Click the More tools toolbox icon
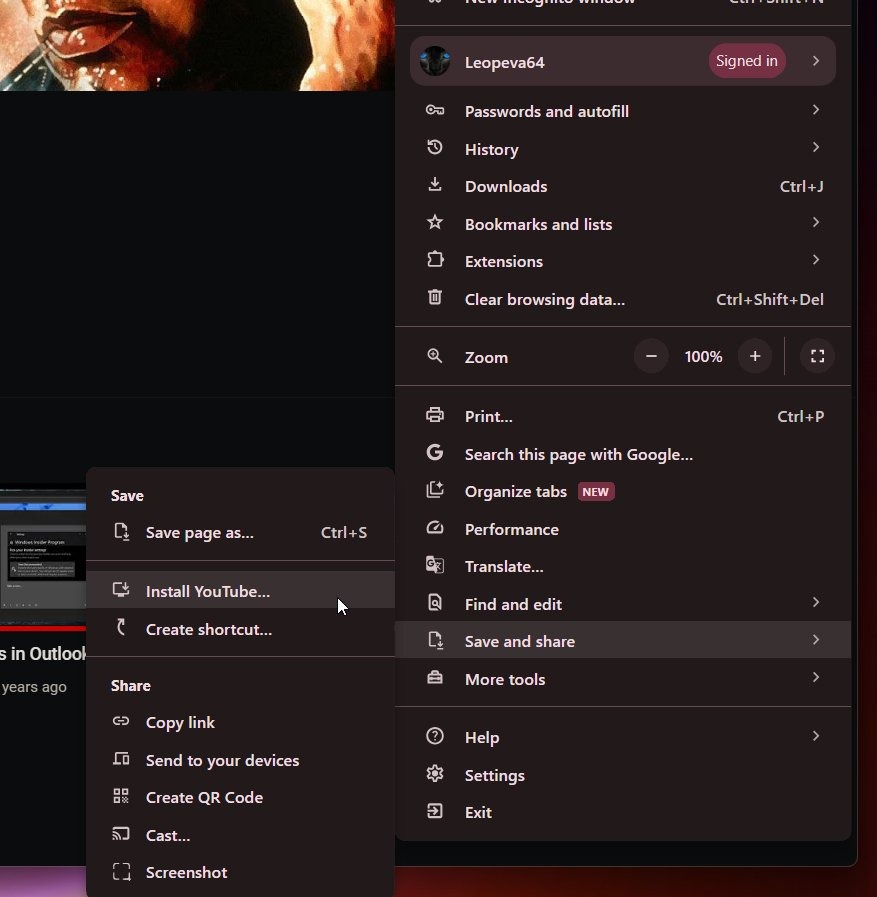The width and height of the screenshot is (877, 897). [435, 677]
